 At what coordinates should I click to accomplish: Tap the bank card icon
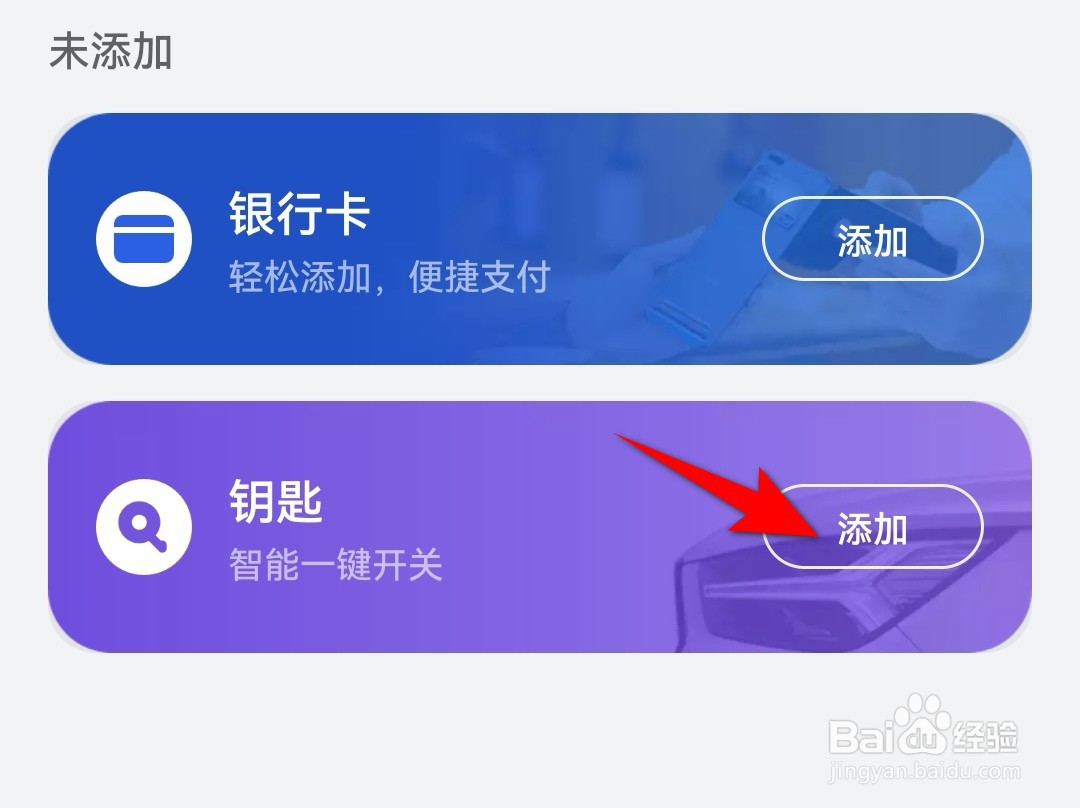(x=144, y=239)
